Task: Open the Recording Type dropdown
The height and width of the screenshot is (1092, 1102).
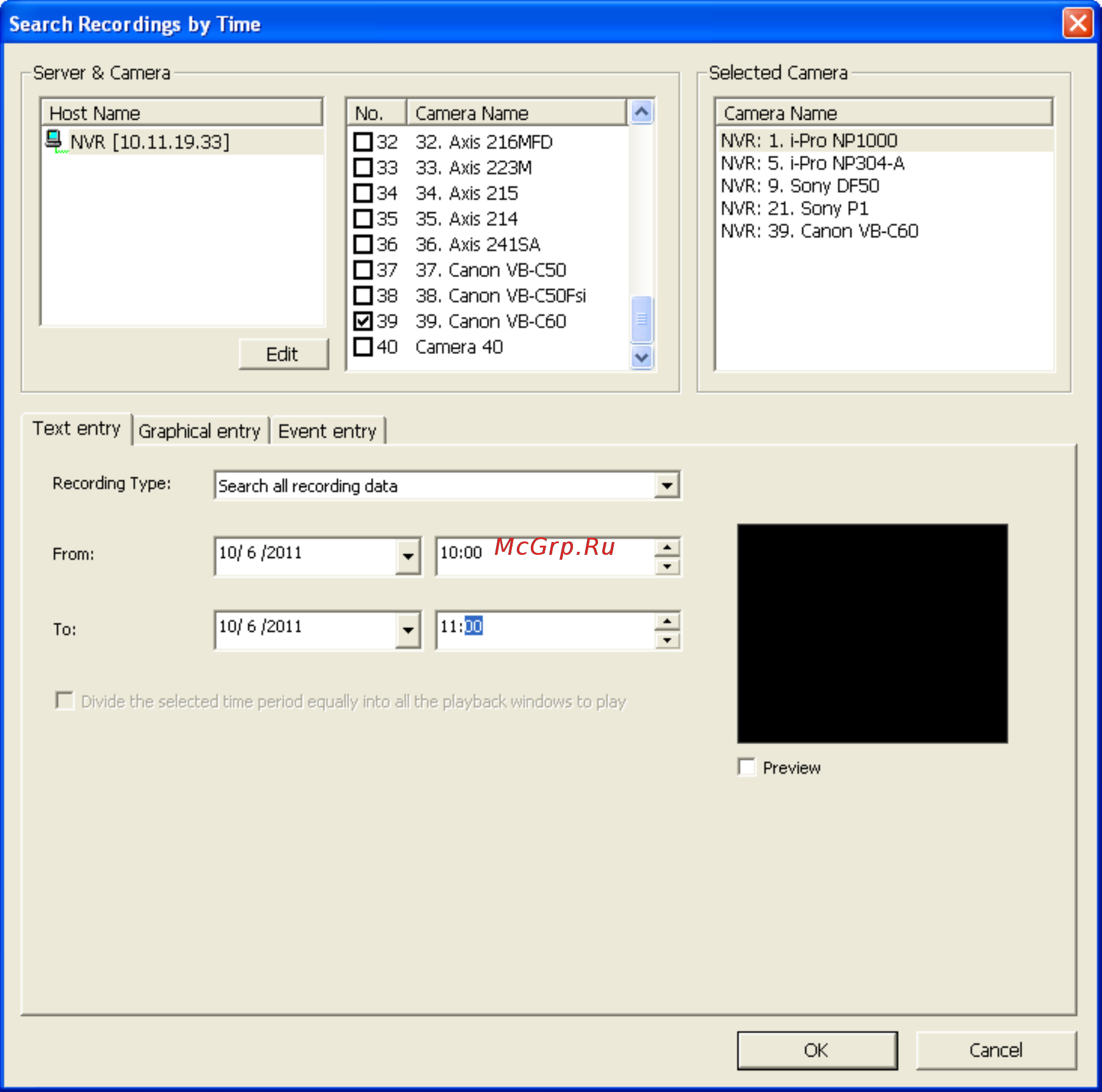Action: point(667,486)
